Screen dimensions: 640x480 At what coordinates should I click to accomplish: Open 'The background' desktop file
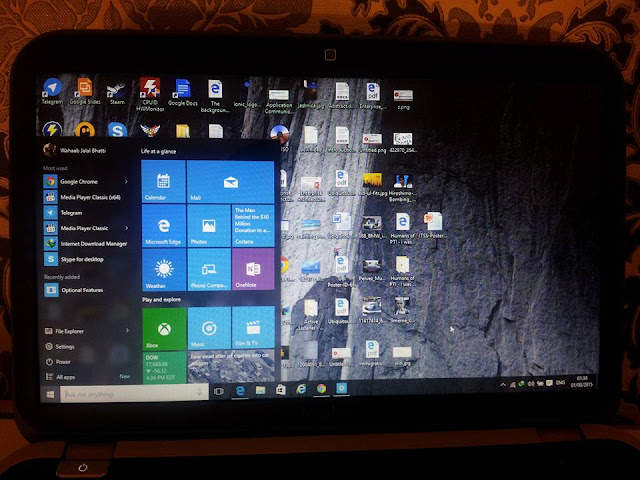pyautogui.click(x=215, y=96)
